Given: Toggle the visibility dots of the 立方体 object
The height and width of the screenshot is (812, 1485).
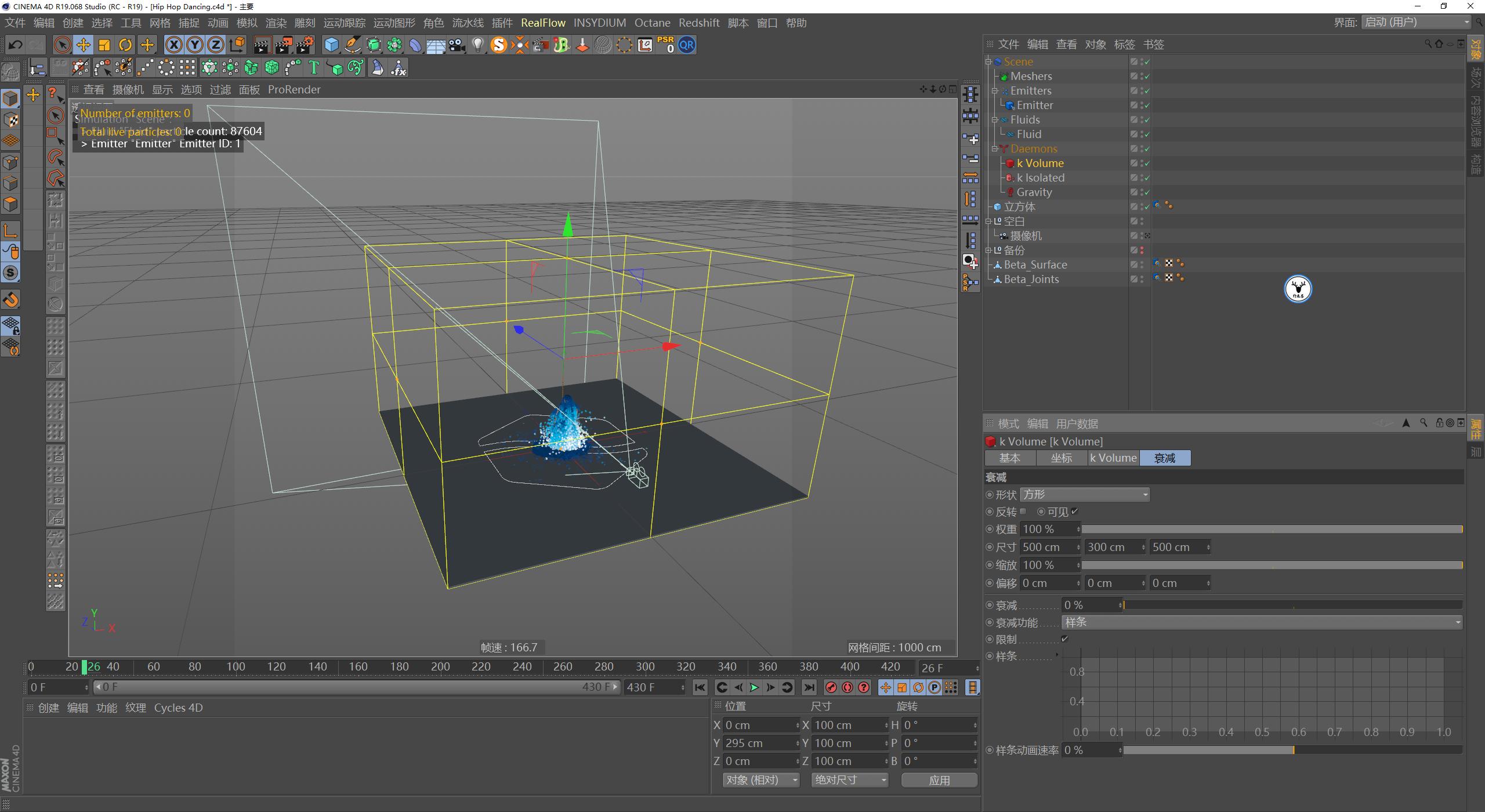Looking at the screenshot, I should pyautogui.click(x=1142, y=206).
